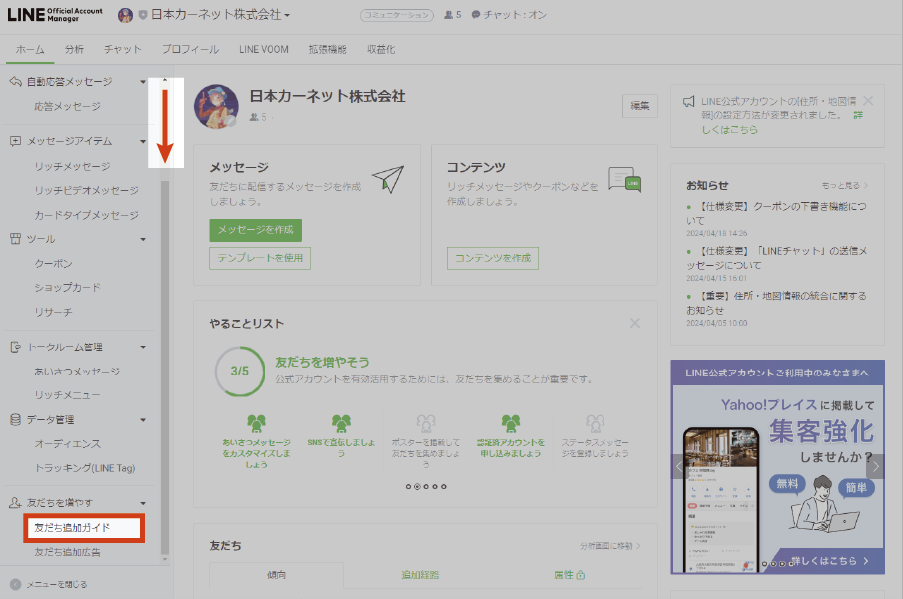Open the 収益化 tab

tap(381, 50)
